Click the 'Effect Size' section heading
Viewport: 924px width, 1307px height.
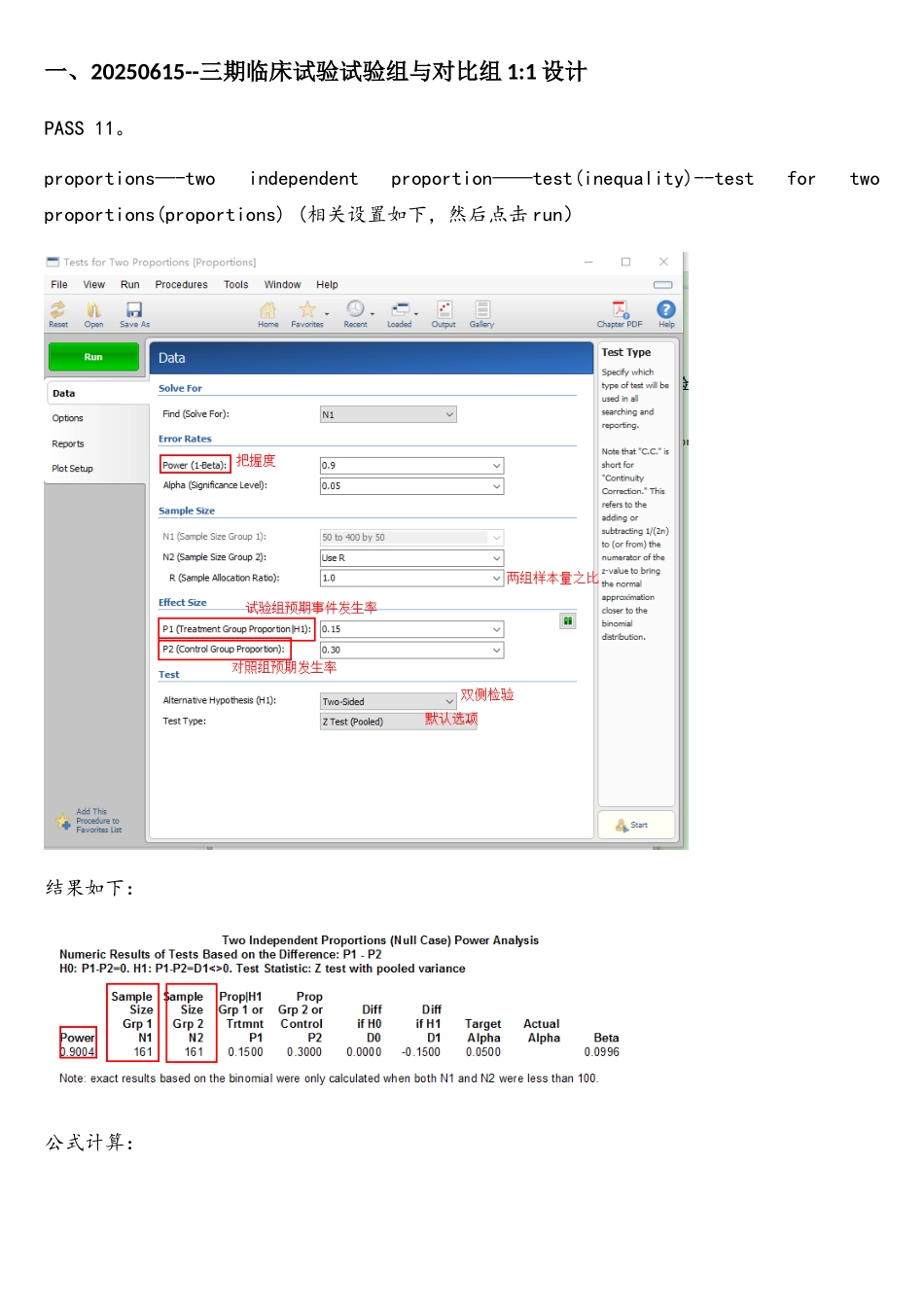pos(183,603)
